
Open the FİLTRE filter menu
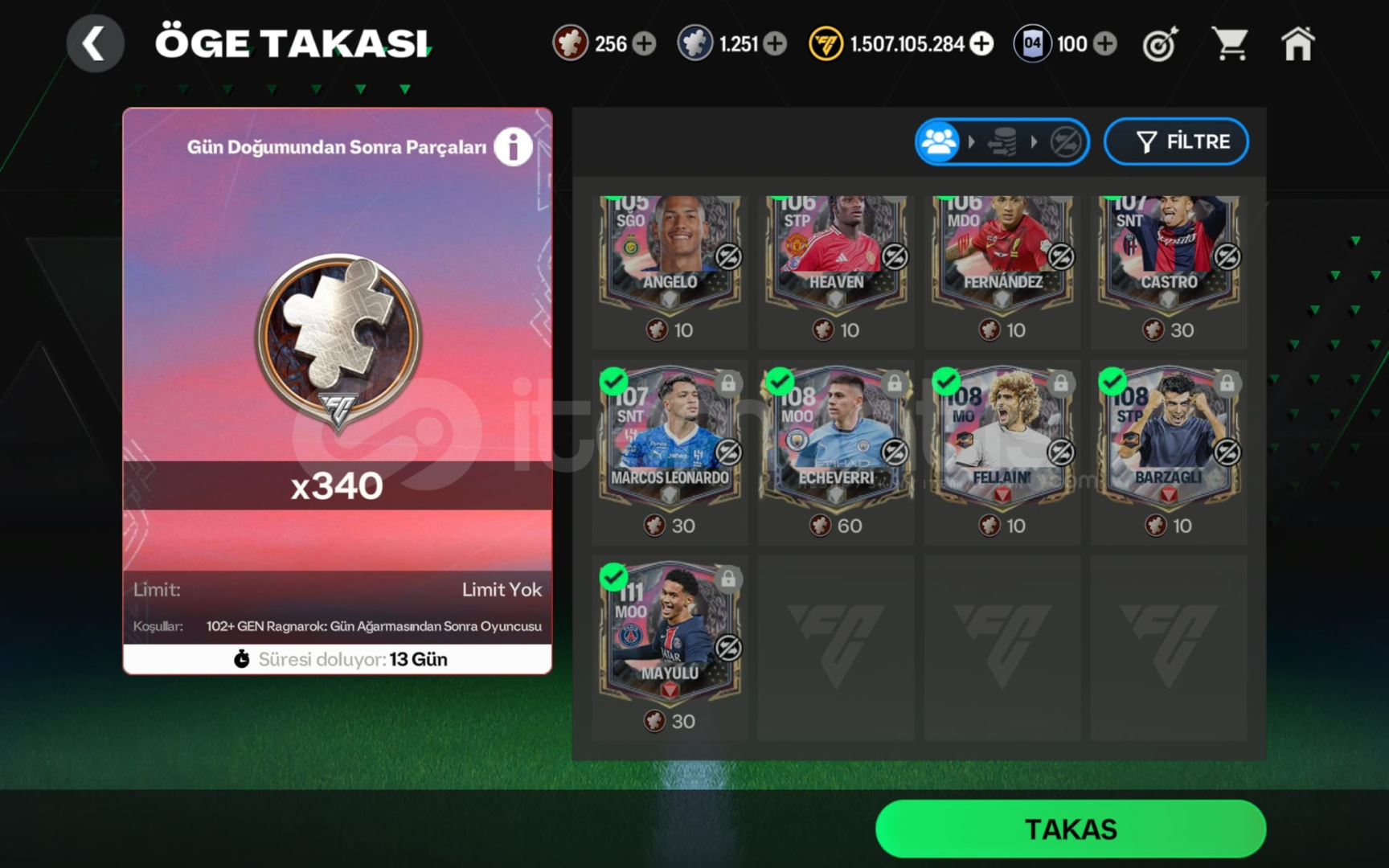(x=1176, y=142)
